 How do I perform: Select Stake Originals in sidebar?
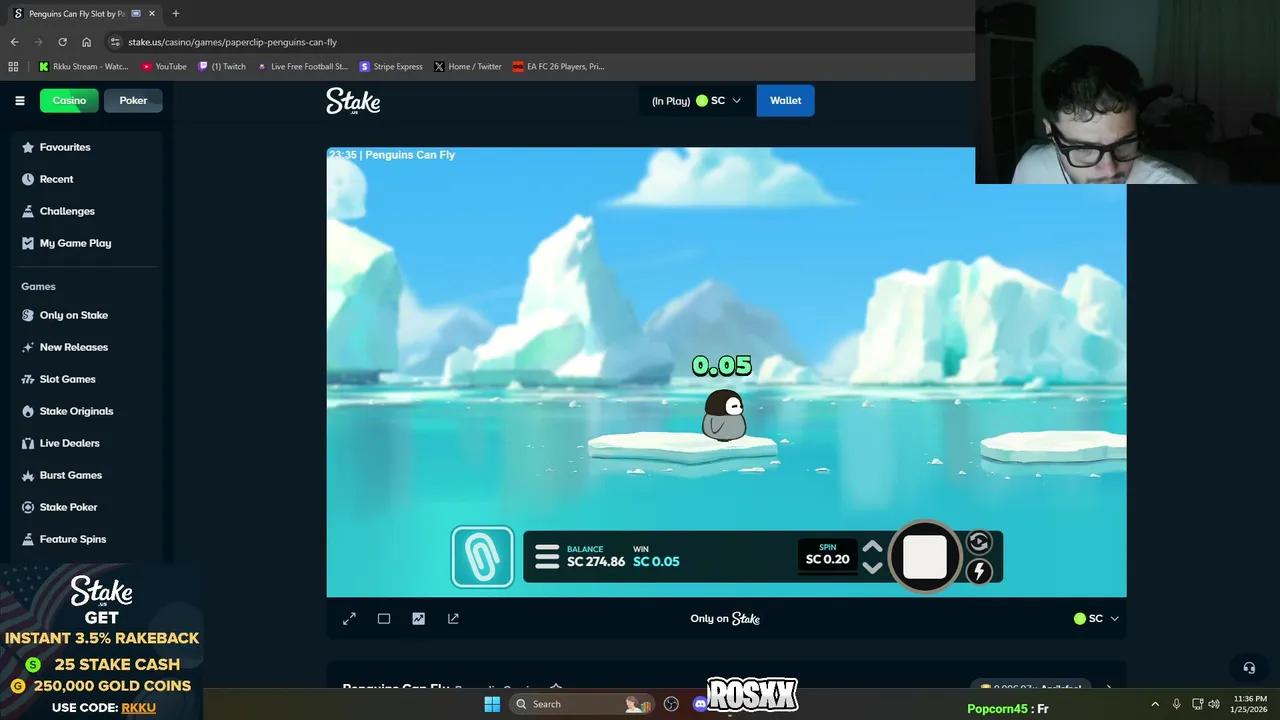pyautogui.click(x=76, y=411)
